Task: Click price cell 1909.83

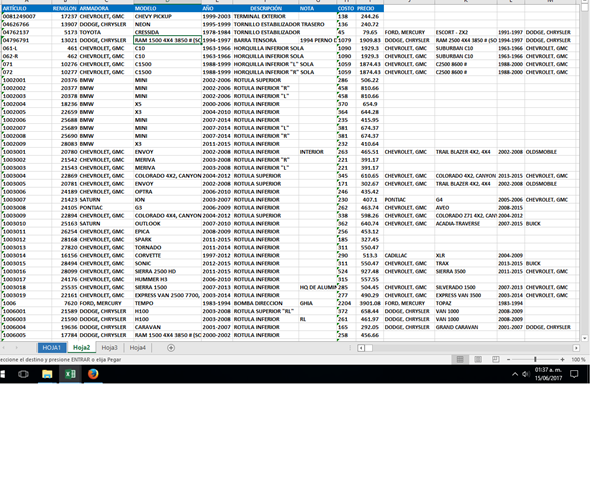Action: tap(370, 40)
